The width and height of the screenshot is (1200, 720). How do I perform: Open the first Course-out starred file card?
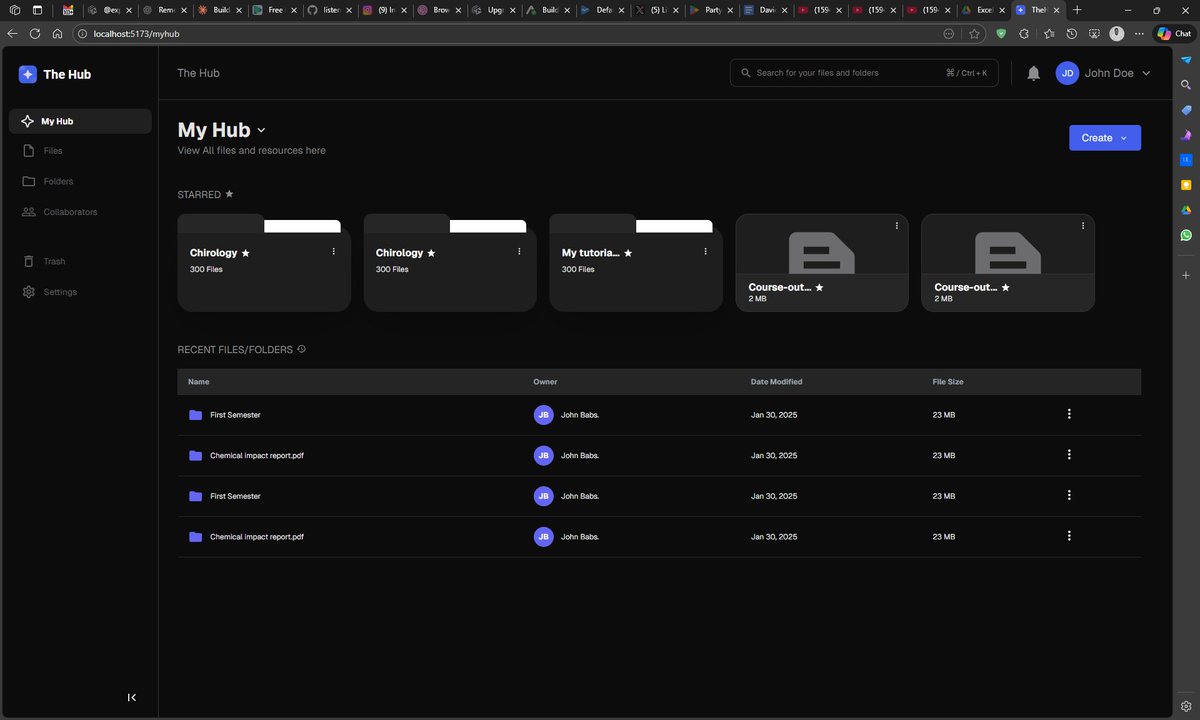click(x=822, y=262)
